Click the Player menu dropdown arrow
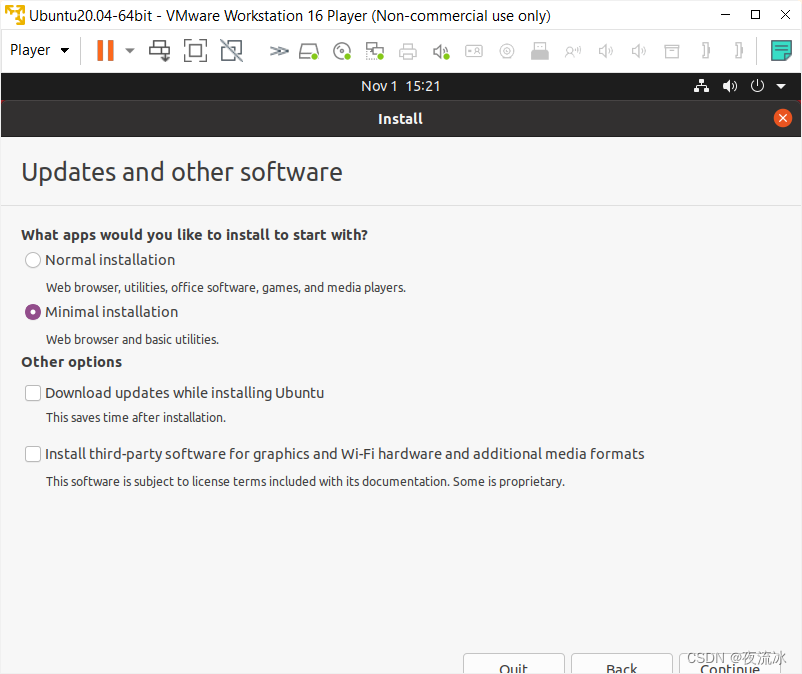Screen dimensions: 802x674 point(65,51)
